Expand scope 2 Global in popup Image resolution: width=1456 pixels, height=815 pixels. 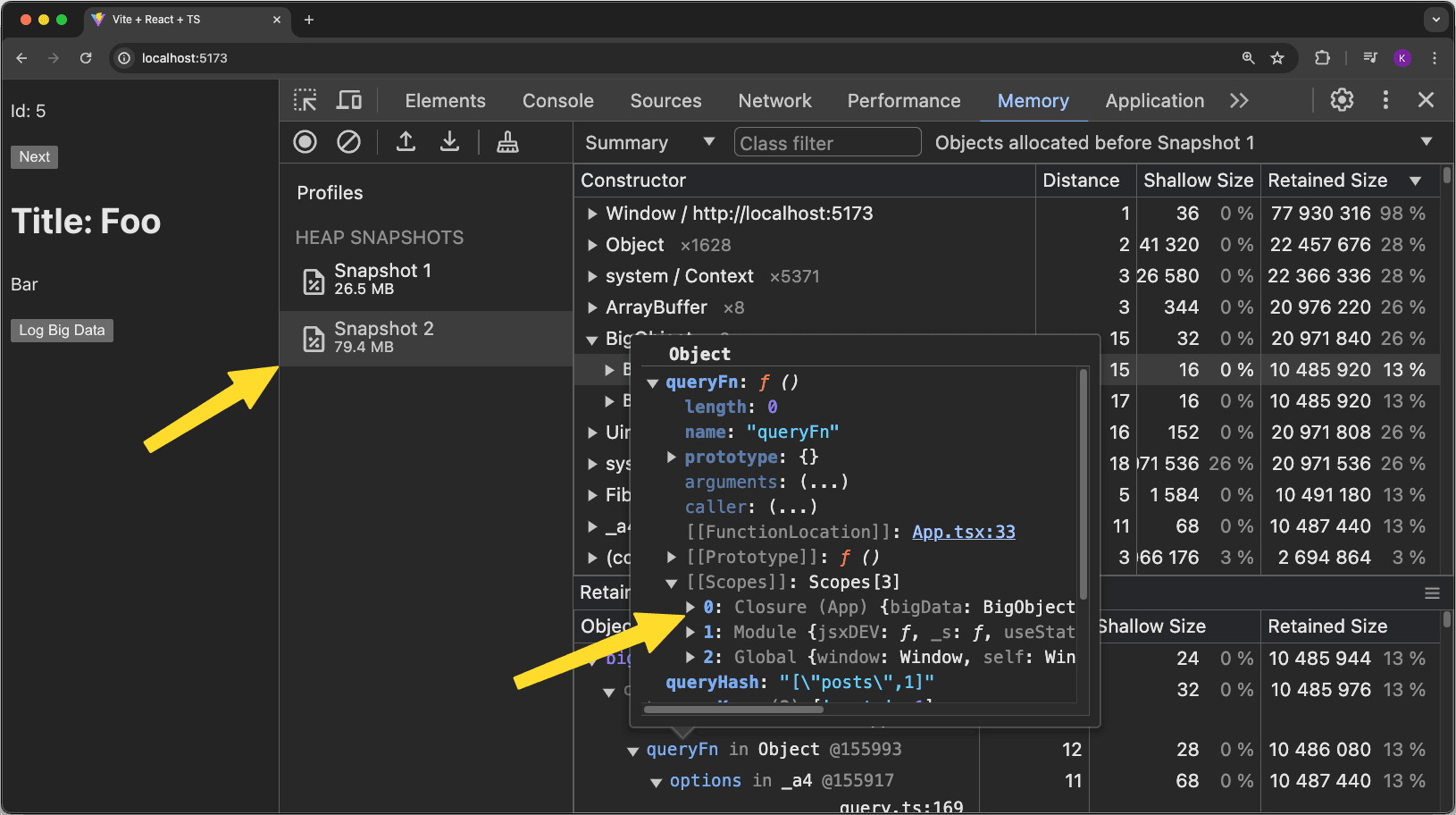pos(690,658)
